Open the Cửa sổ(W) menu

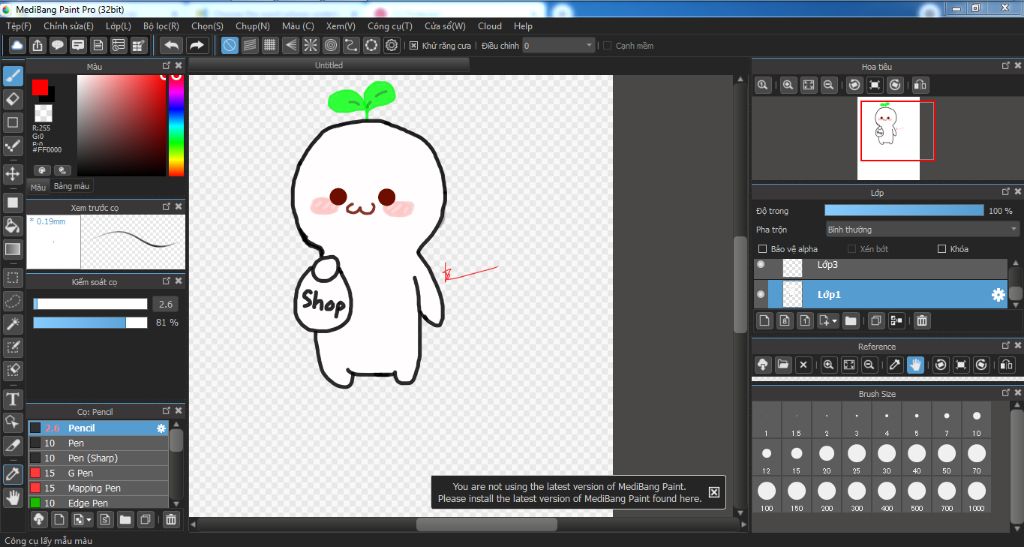pyautogui.click(x=445, y=26)
